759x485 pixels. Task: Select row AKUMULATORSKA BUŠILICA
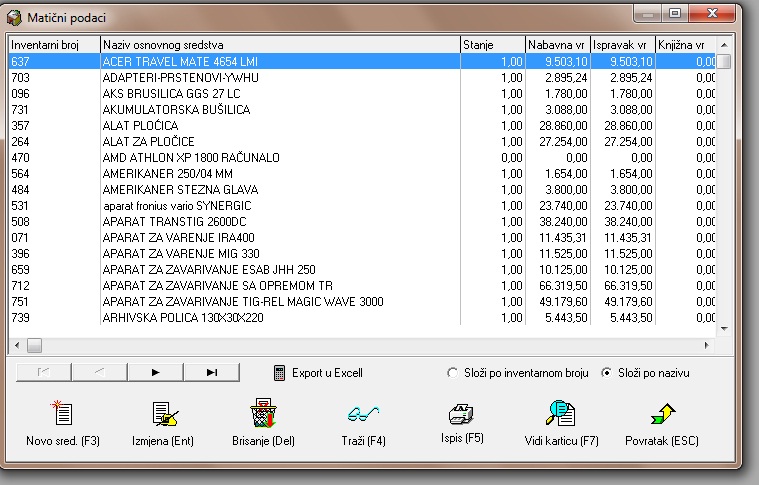(x=362, y=109)
